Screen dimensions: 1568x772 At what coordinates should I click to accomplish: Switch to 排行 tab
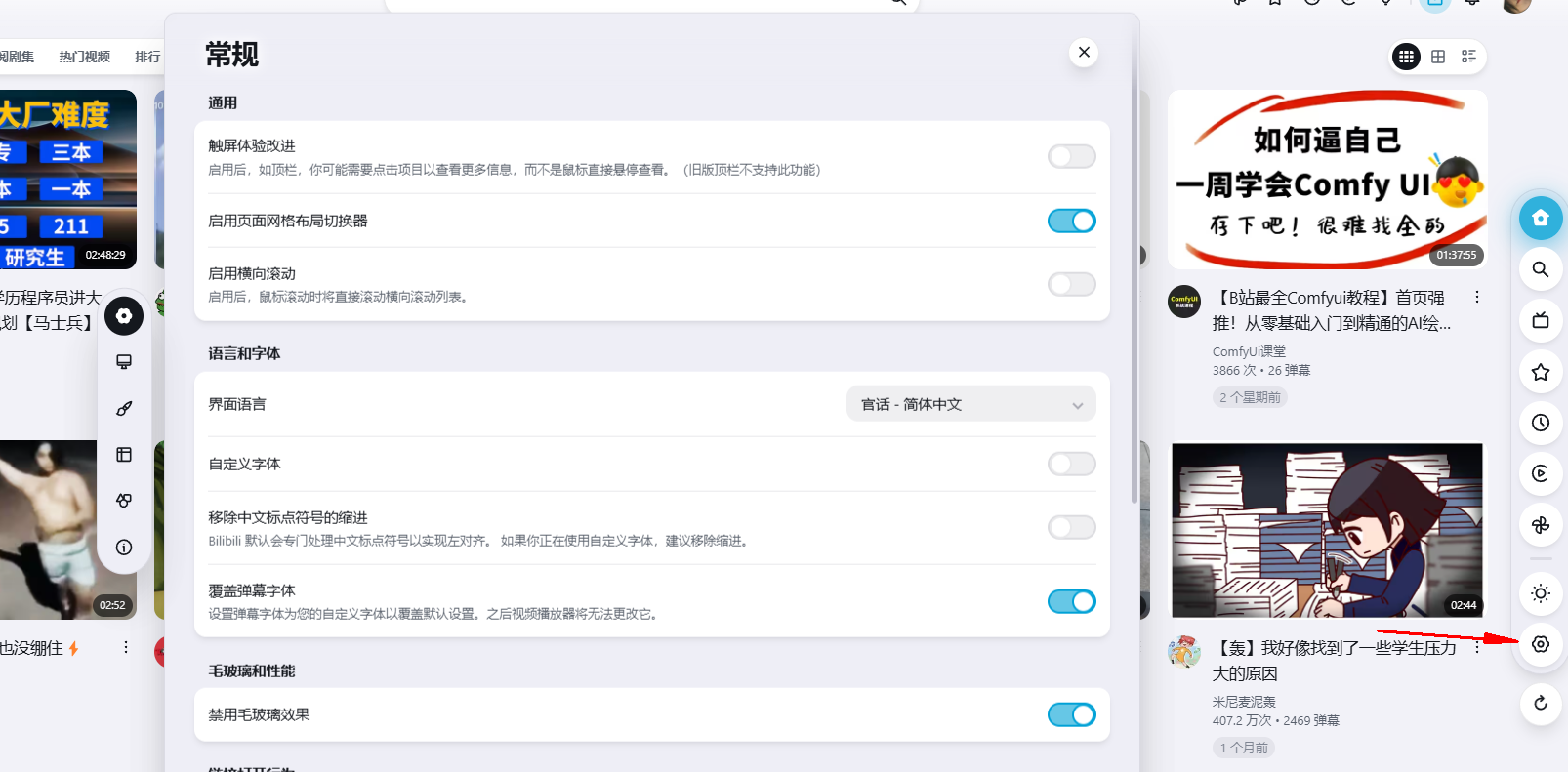[147, 57]
